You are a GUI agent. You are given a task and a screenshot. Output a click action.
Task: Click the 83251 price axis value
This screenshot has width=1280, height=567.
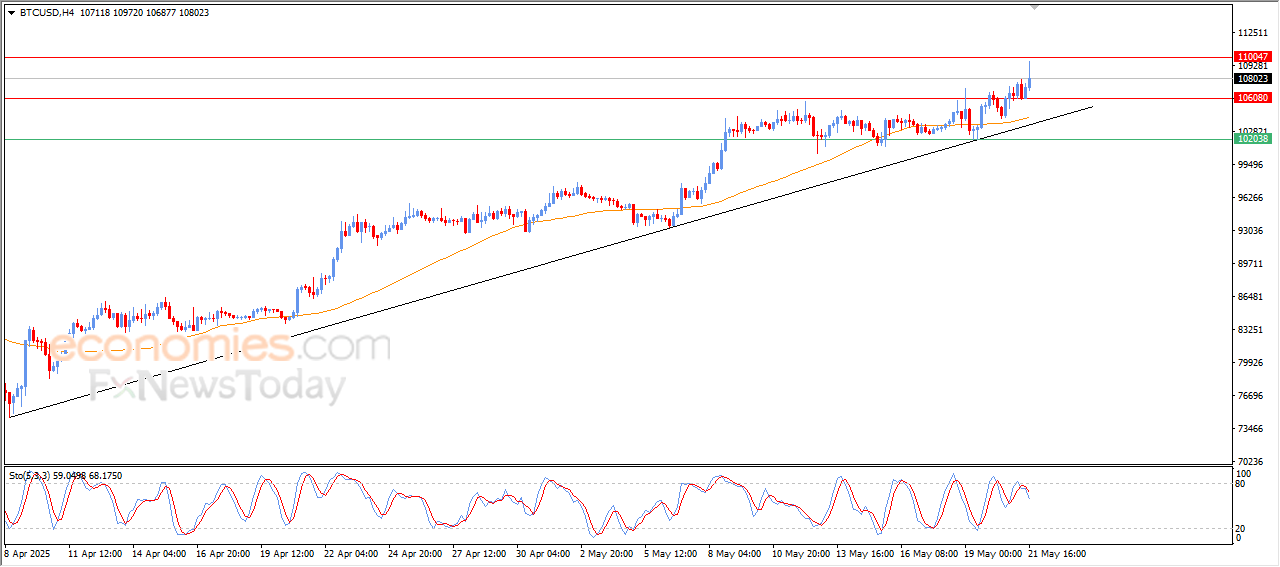click(1253, 329)
